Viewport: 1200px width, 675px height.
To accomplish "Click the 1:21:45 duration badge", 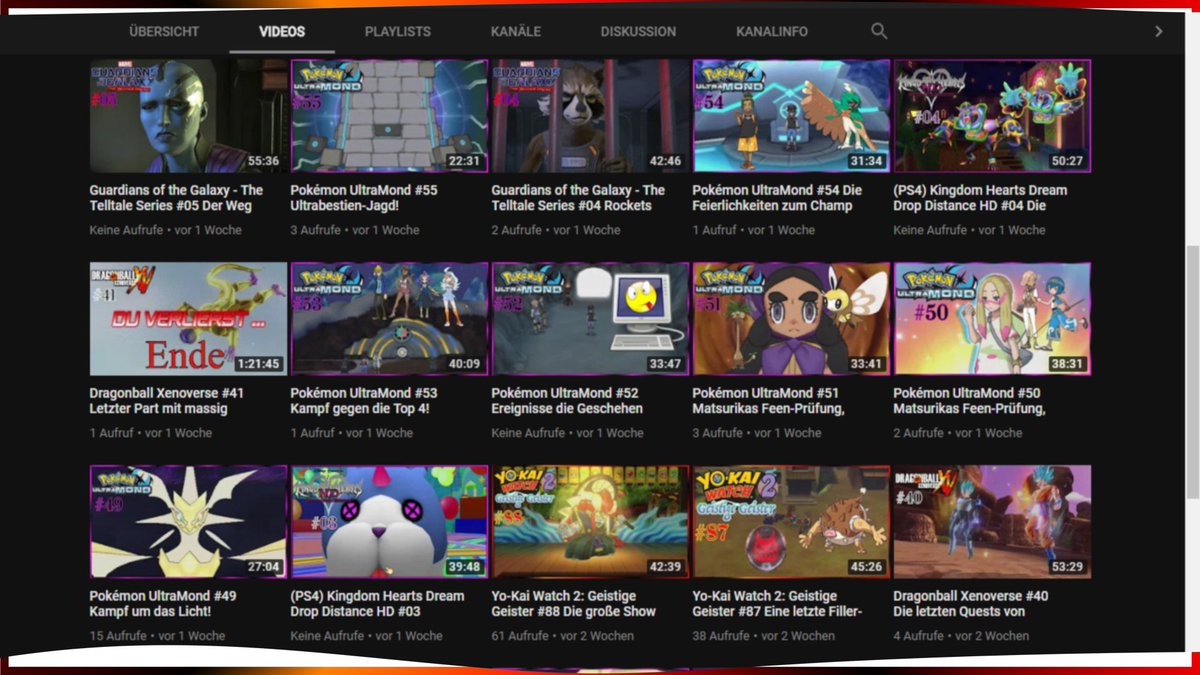I will (x=258, y=364).
